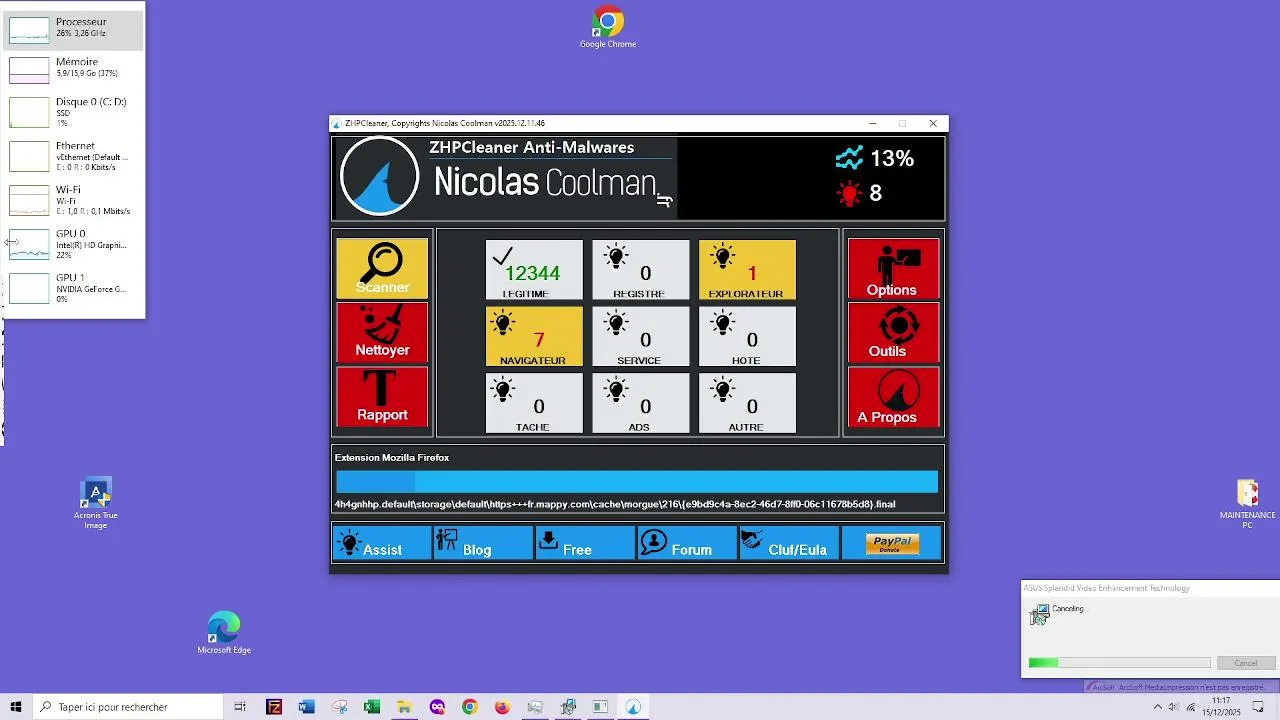This screenshot has height=720, width=1280.
Task: Click the Nettoyer broom button
Action: (x=382, y=332)
